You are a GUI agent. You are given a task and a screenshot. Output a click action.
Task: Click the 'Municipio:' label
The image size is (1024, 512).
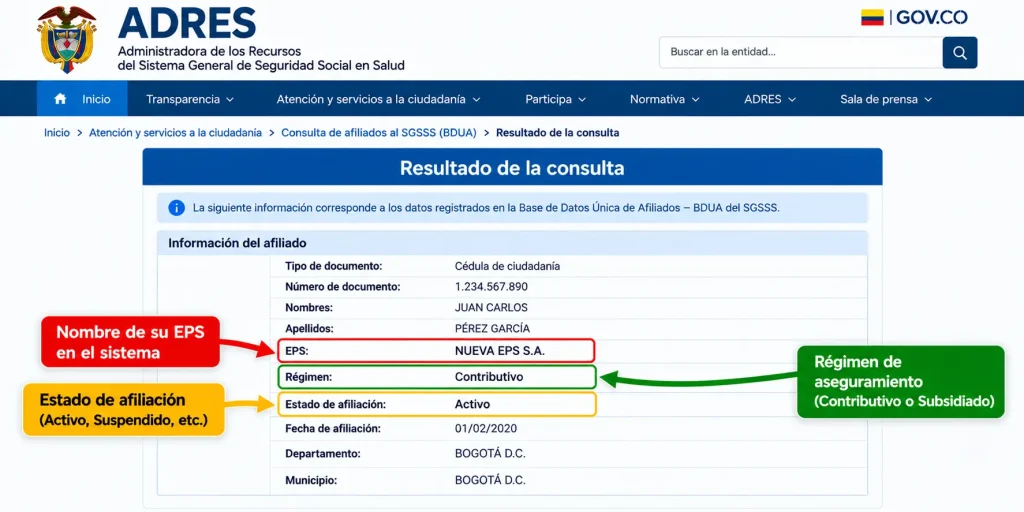[x=312, y=481]
